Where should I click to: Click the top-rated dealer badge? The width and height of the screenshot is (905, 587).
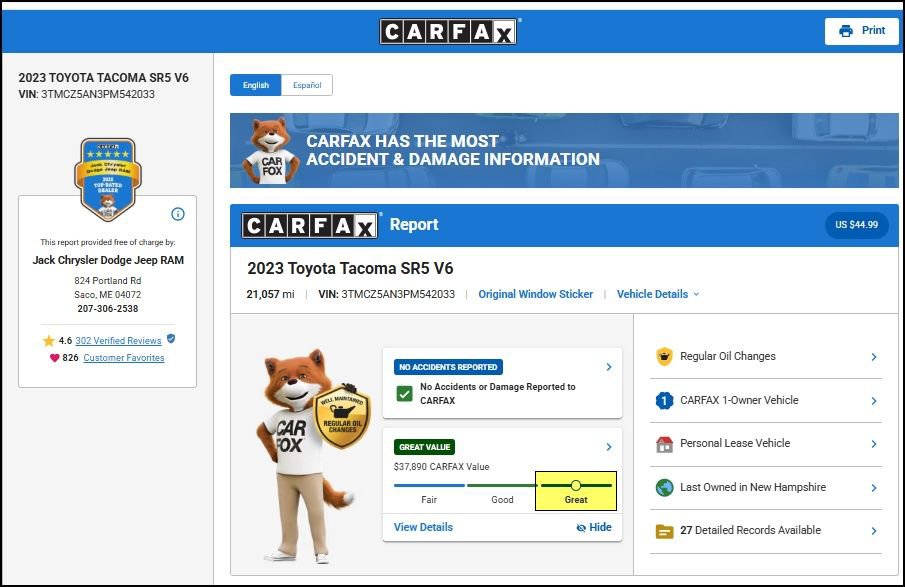point(108,180)
